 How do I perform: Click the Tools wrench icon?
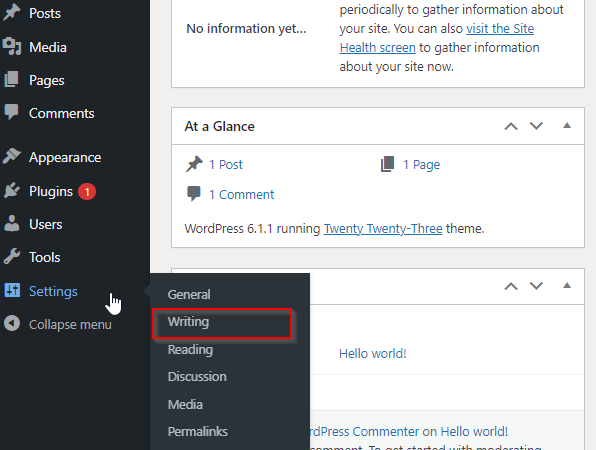pos(12,257)
